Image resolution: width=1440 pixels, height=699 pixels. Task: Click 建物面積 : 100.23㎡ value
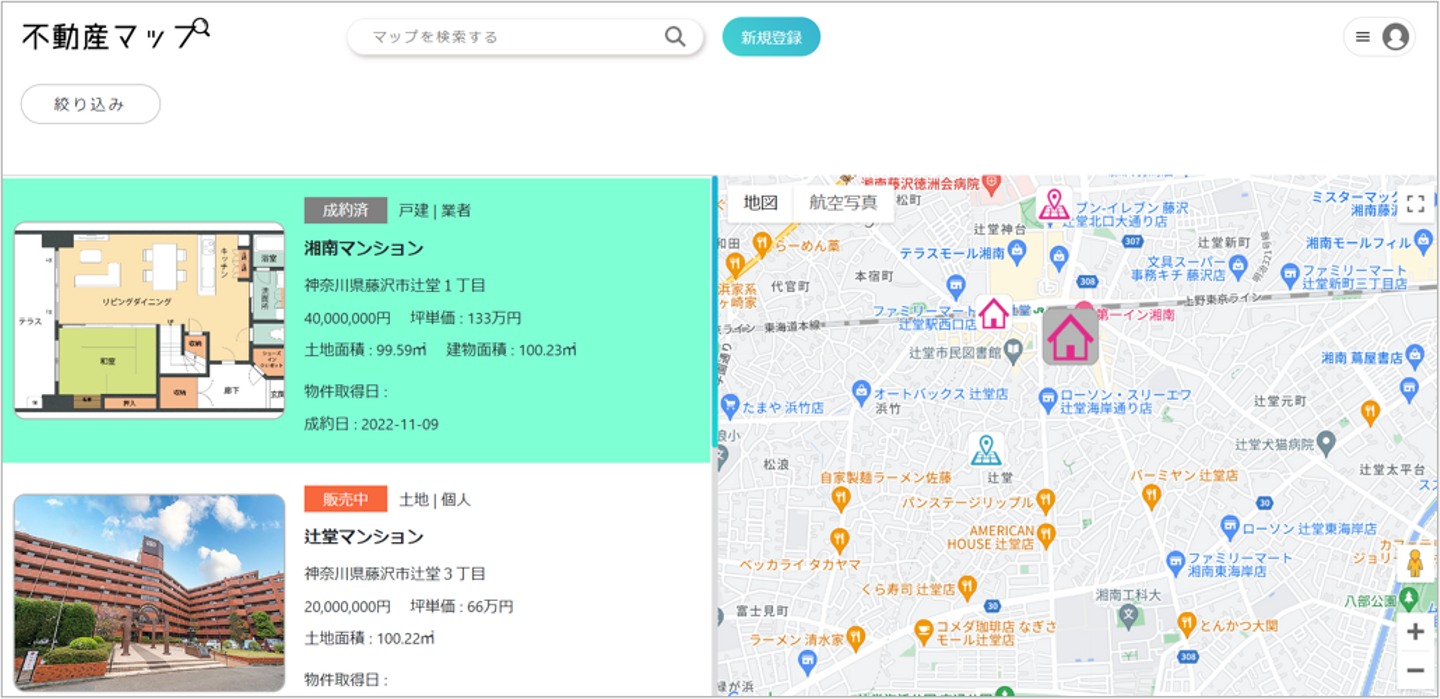pyautogui.click(x=511, y=350)
